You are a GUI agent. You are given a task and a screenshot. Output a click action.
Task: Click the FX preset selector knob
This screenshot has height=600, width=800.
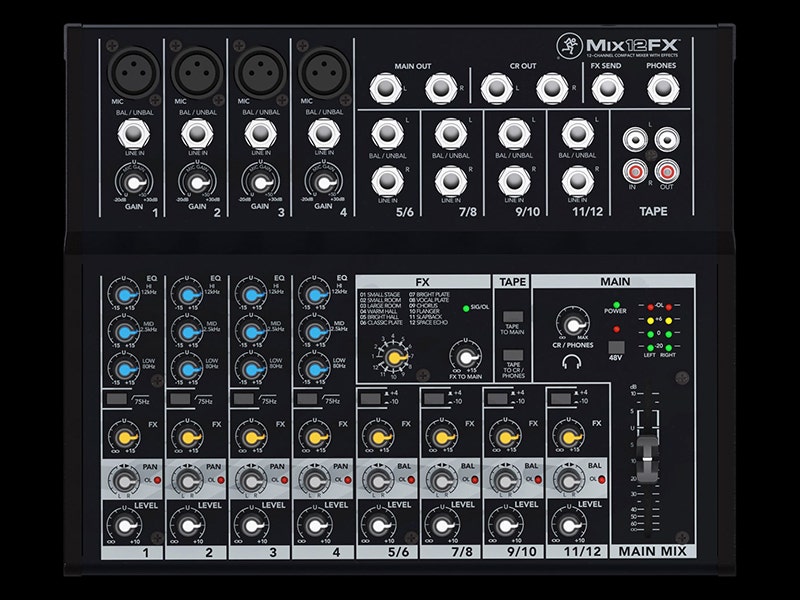tap(392, 357)
